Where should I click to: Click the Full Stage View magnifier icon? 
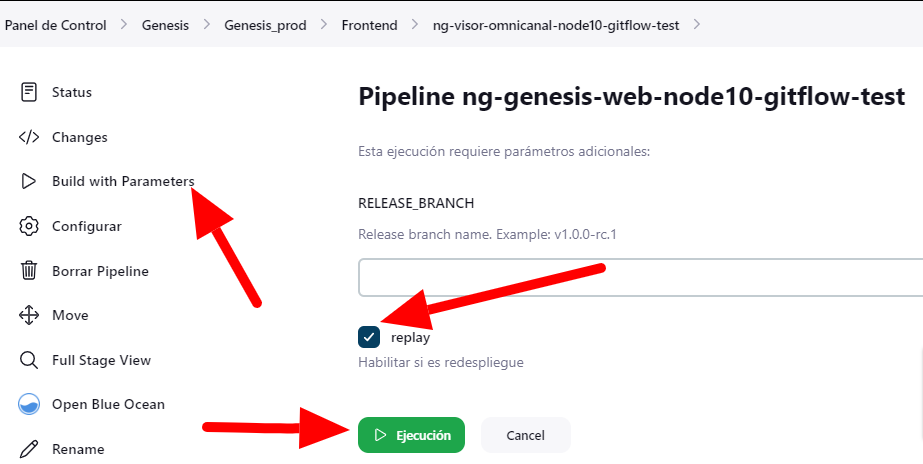(x=29, y=360)
